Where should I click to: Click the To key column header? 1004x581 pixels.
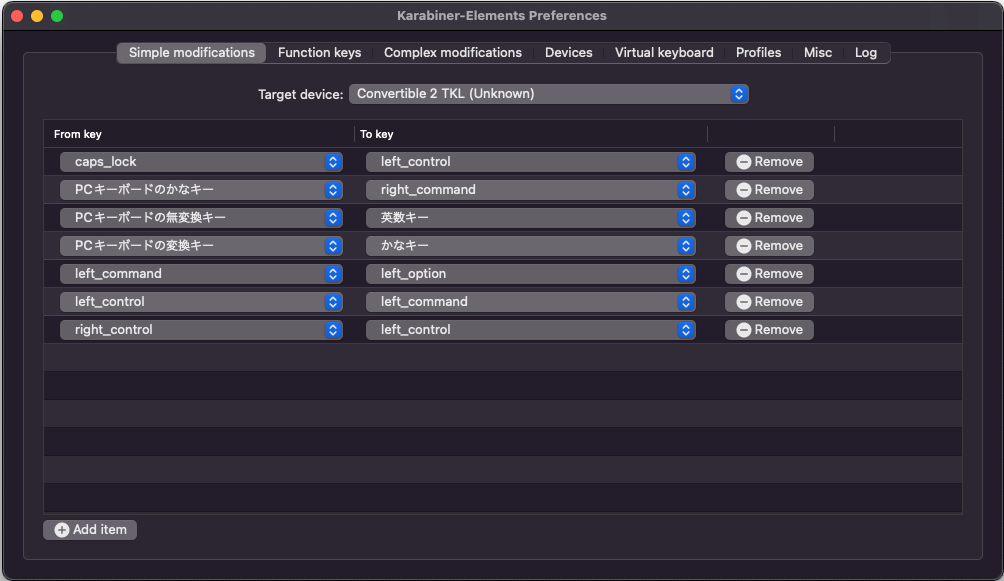coord(531,134)
